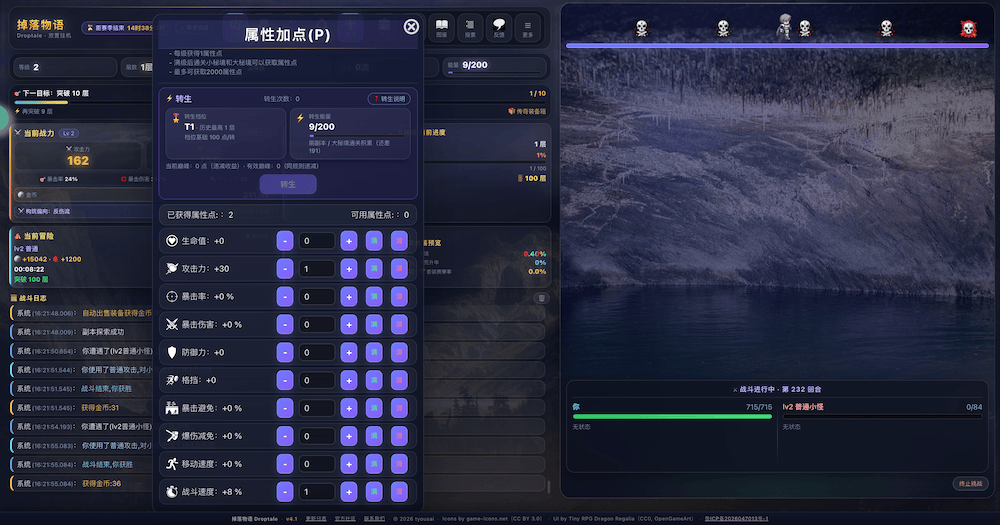Click the trash icon beside battle log
This screenshot has width=1000, height=525.
541,298
